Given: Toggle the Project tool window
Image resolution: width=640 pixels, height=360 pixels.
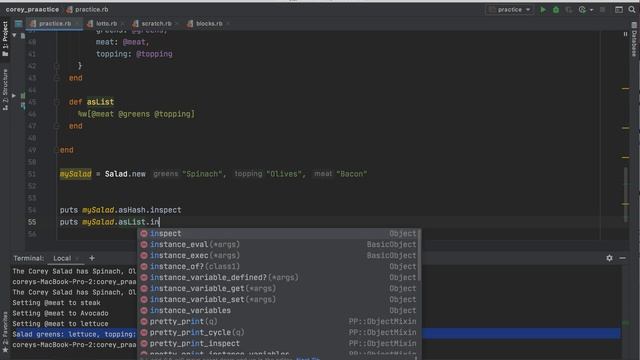Looking at the screenshot, I should tap(5, 38).
